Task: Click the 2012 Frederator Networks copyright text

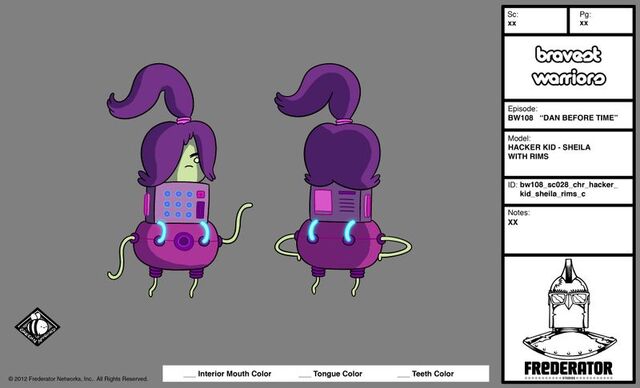Action: pos(78,379)
